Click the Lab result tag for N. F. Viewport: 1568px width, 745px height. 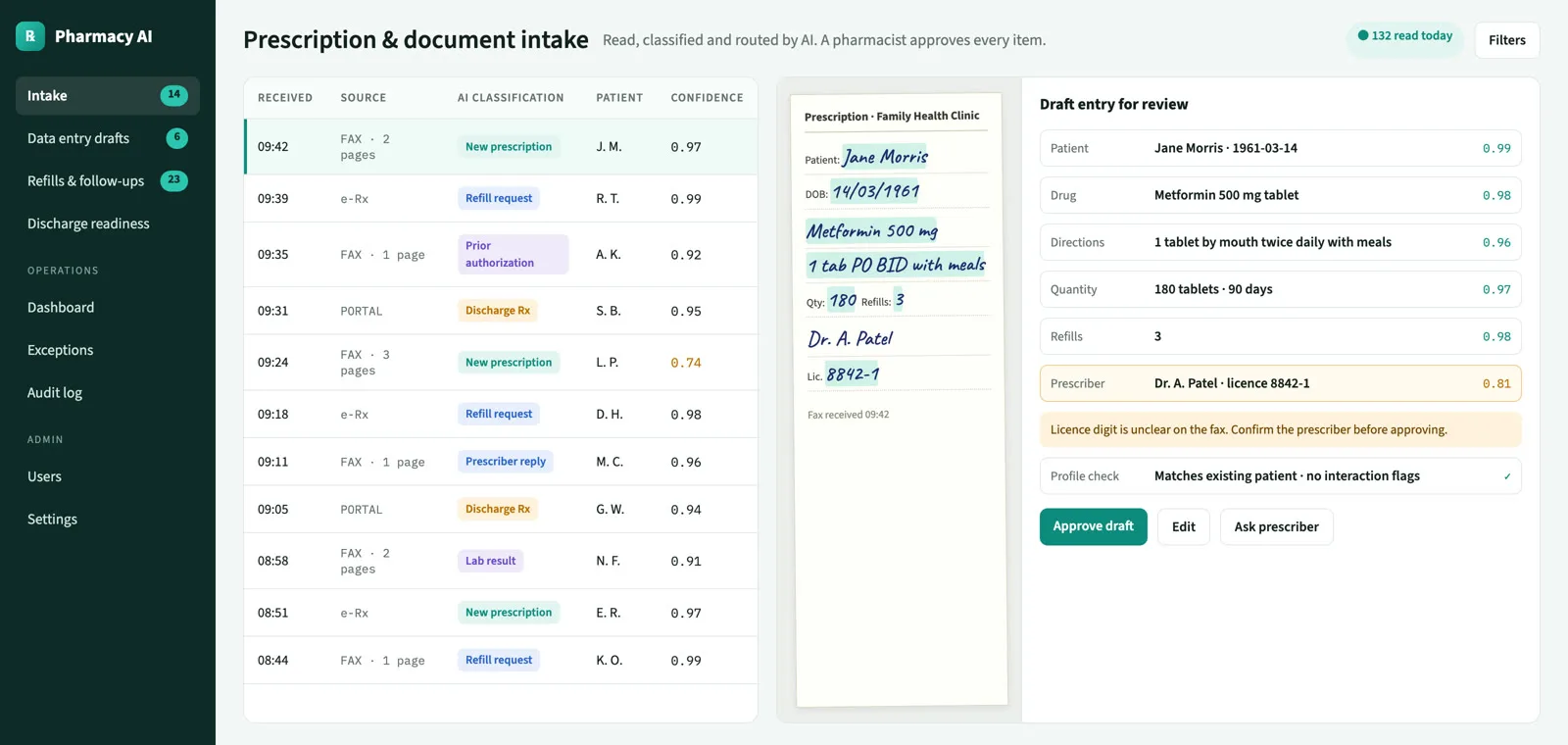(x=490, y=561)
